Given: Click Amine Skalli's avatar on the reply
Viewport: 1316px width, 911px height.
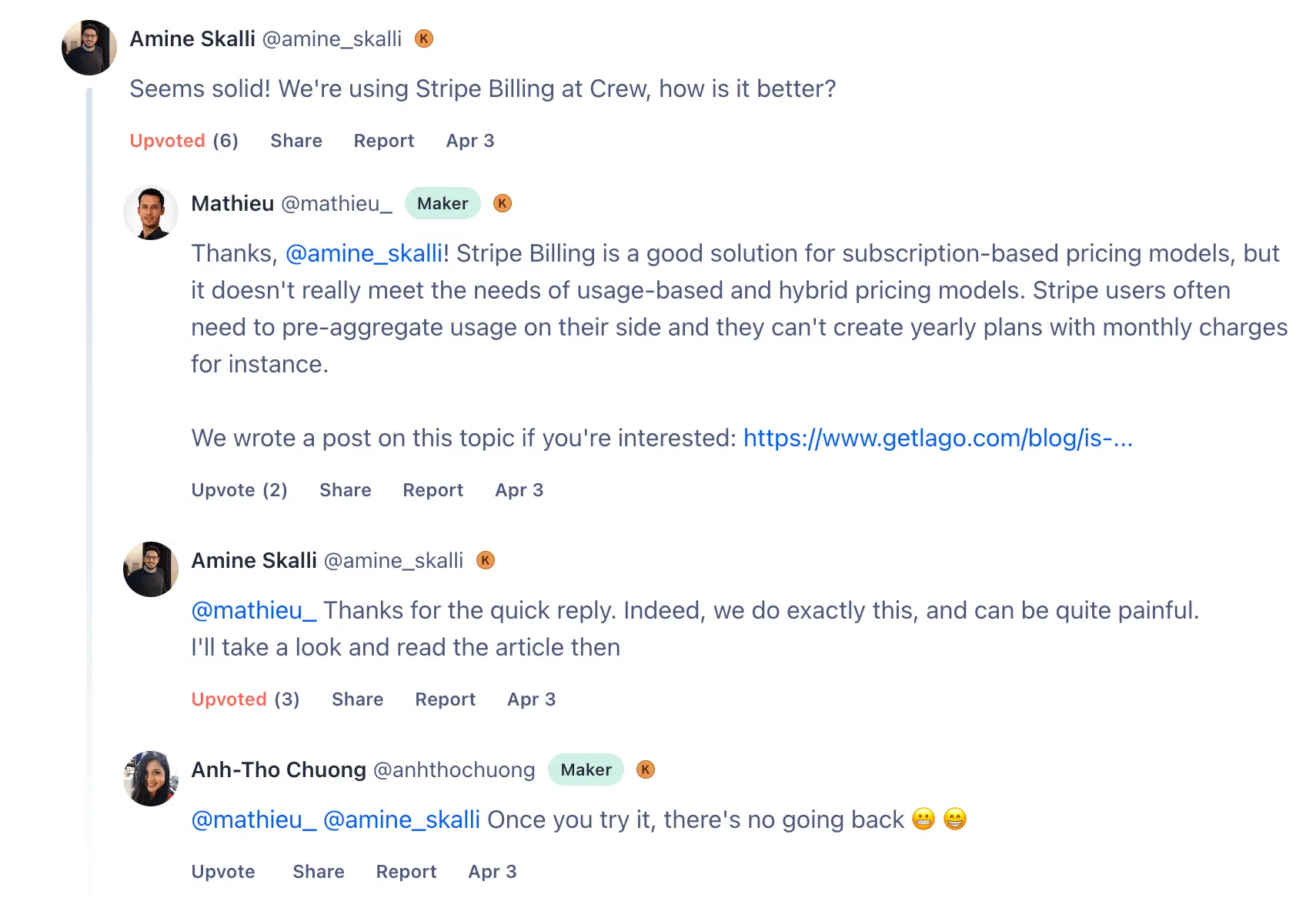Looking at the screenshot, I should point(151,569).
